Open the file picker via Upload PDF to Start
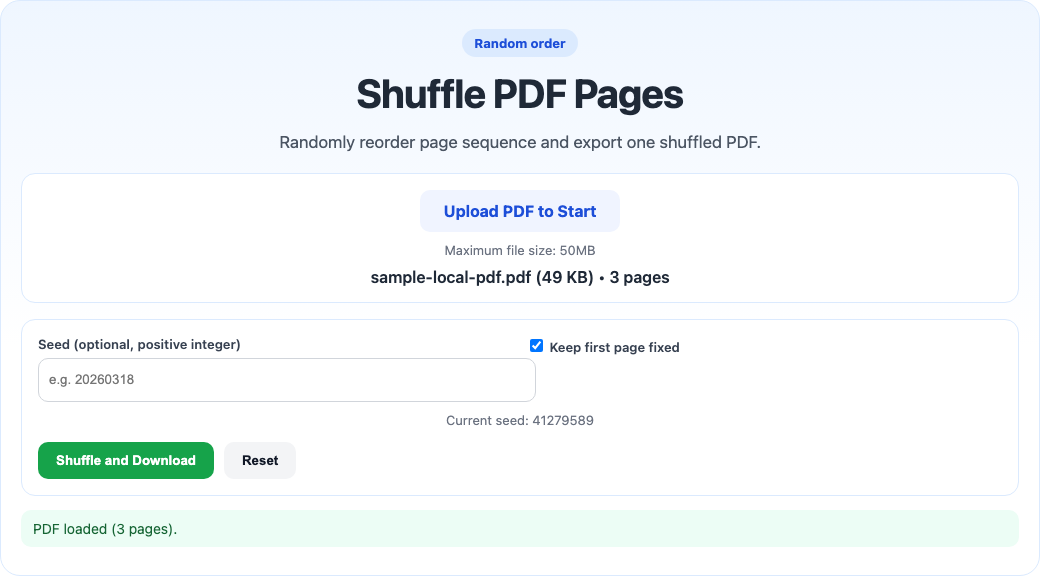The width and height of the screenshot is (1040, 576). (519, 211)
